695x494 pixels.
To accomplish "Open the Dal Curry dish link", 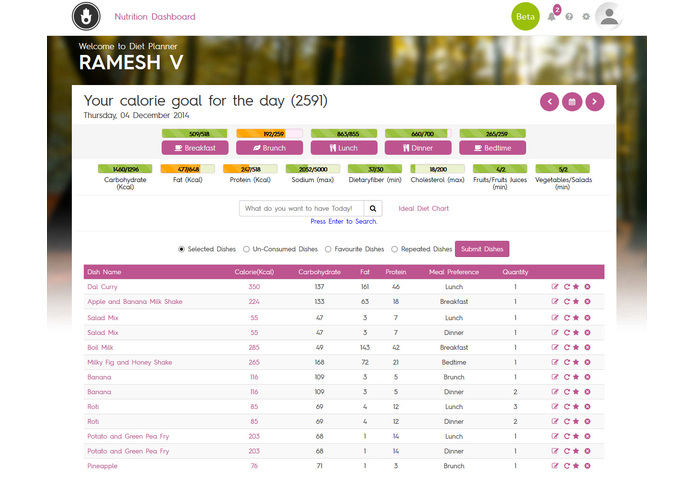I will 102,287.
